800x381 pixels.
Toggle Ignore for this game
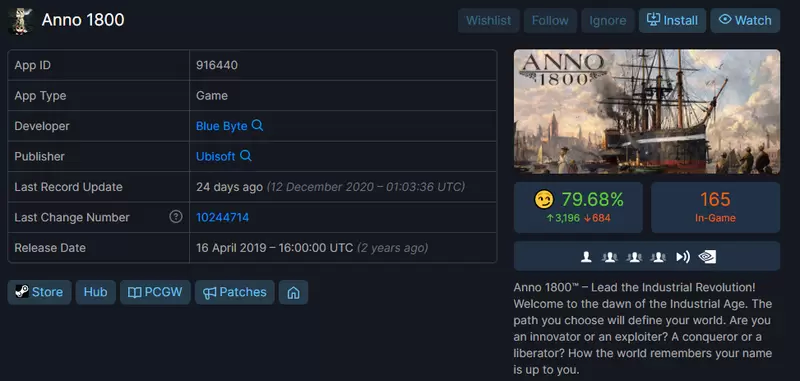point(608,20)
